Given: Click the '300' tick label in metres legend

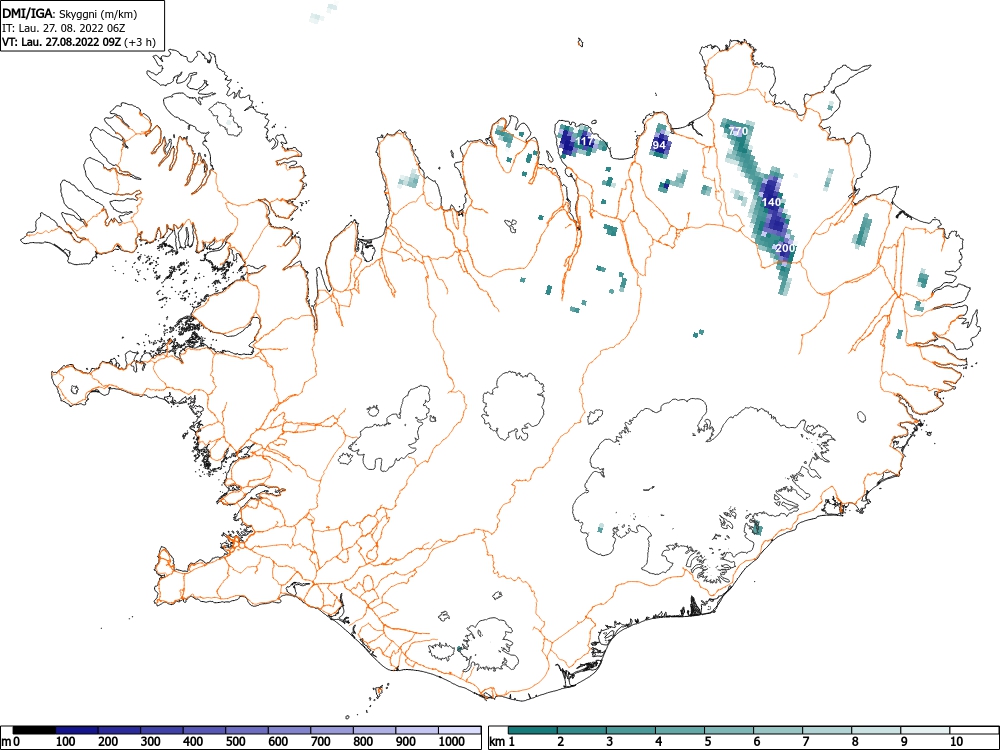Looking at the screenshot, I should (x=151, y=742).
